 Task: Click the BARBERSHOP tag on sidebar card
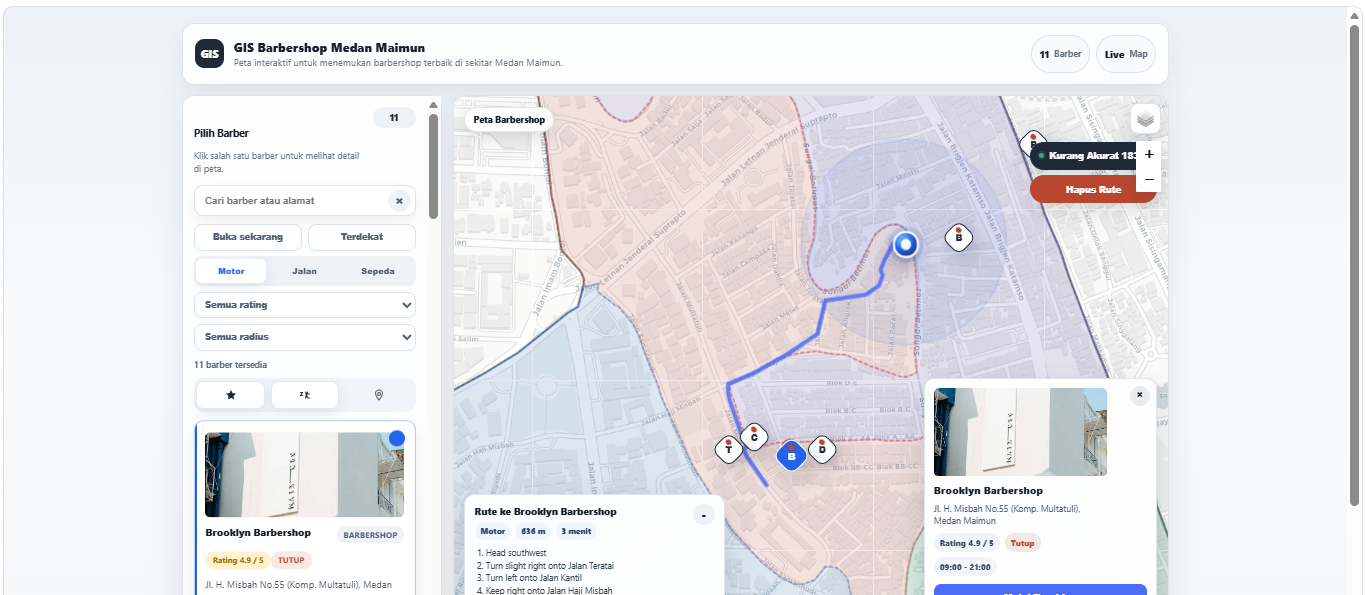point(370,535)
